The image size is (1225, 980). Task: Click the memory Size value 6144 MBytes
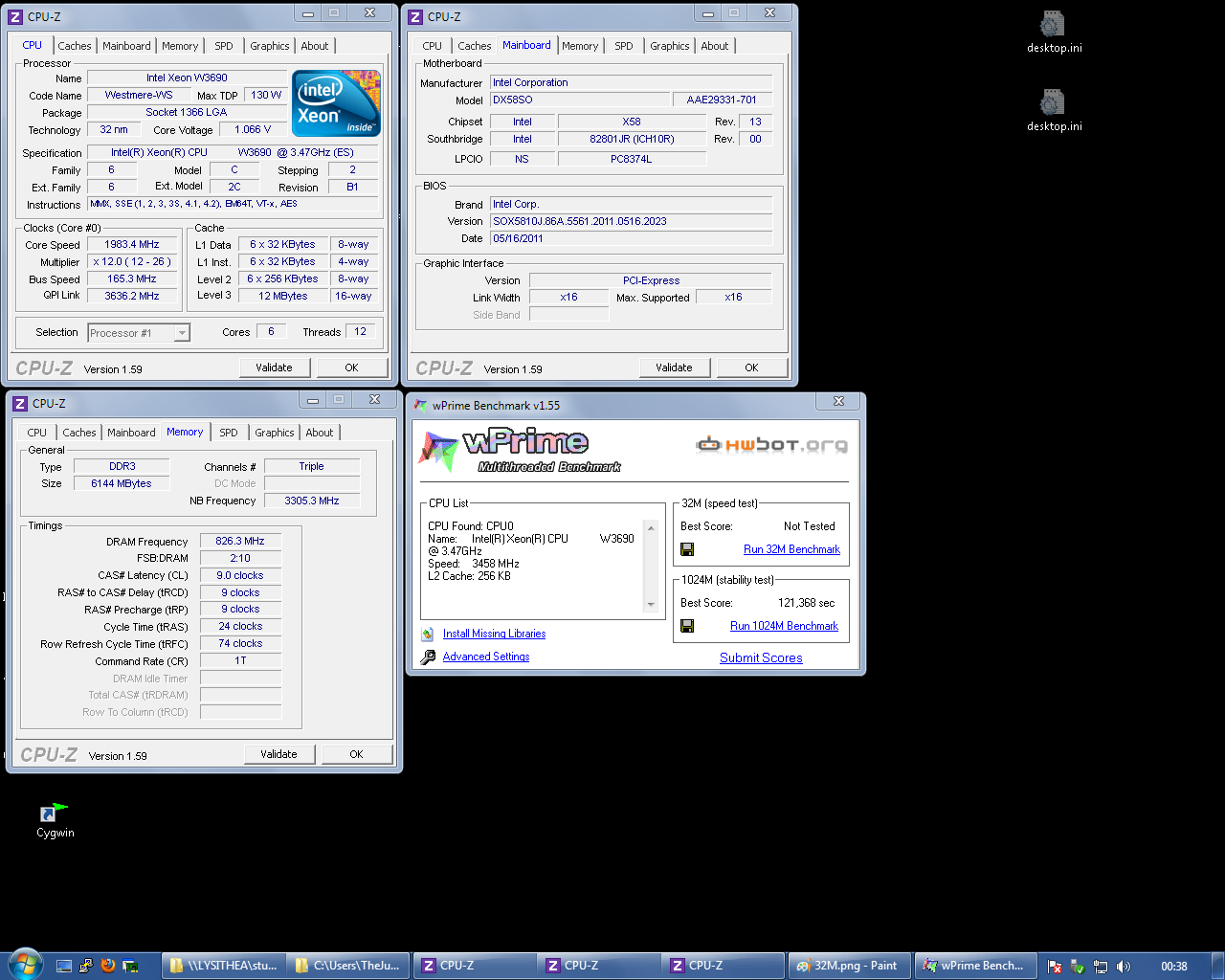(x=122, y=484)
